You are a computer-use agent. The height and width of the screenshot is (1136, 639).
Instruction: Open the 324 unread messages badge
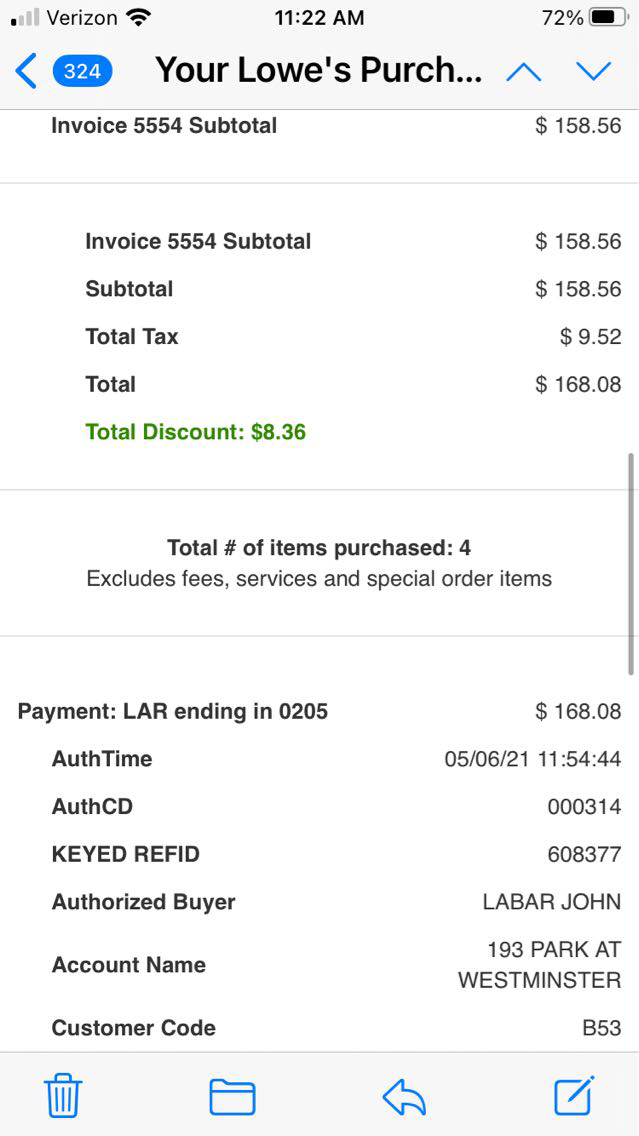[x=82, y=71]
